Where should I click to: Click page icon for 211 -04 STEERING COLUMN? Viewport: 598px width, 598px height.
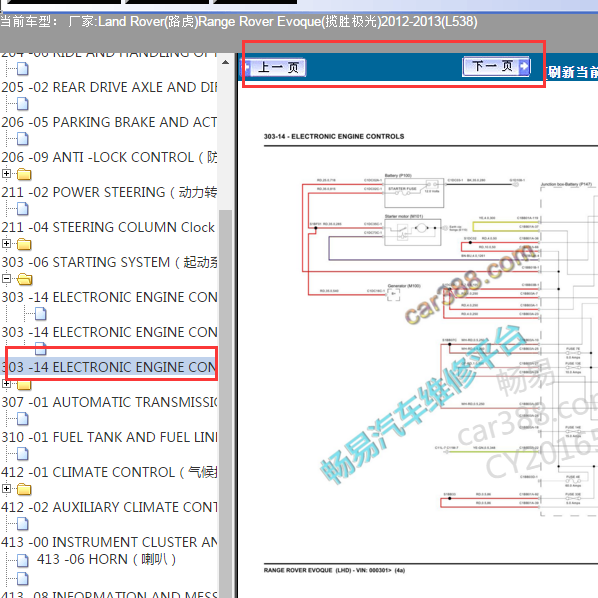click(23, 209)
